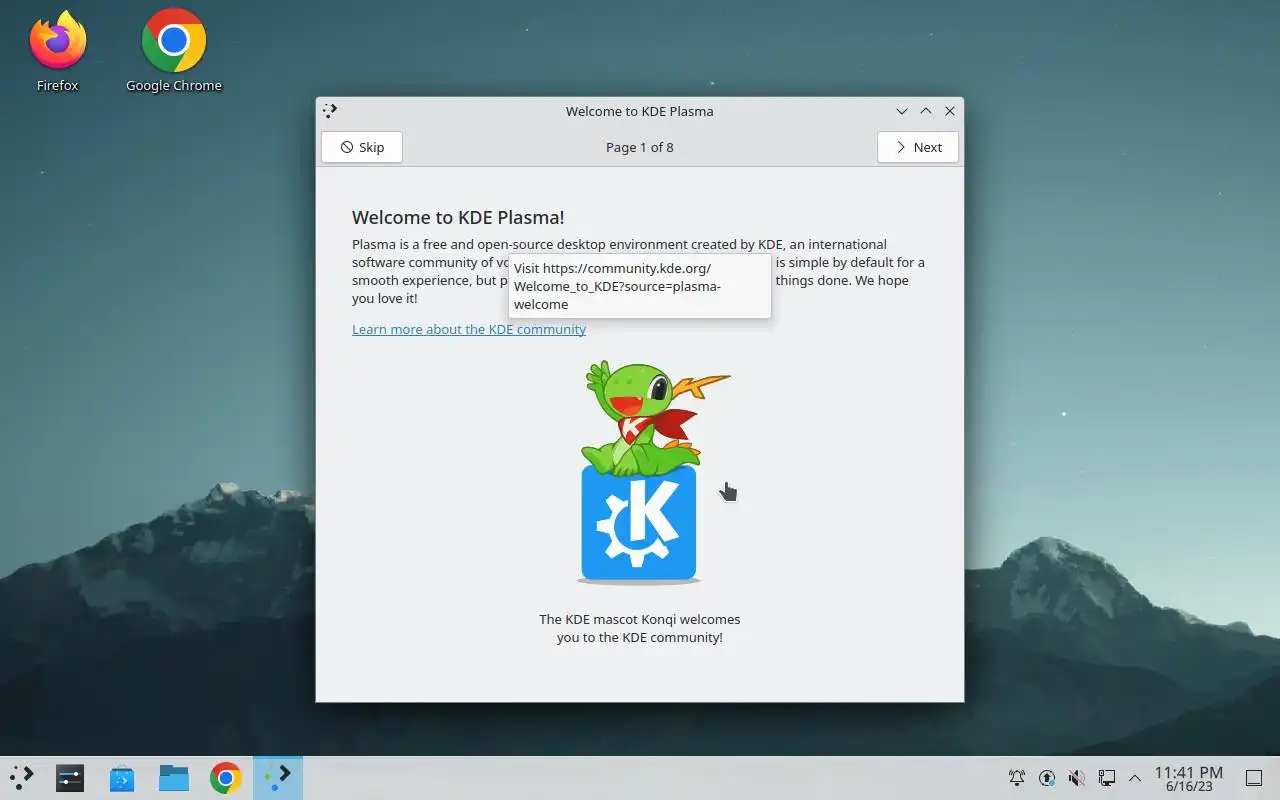Click the 'Welcome to KDE Plasma!' heading
Image resolution: width=1280 pixels, height=800 pixels.
(458, 217)
